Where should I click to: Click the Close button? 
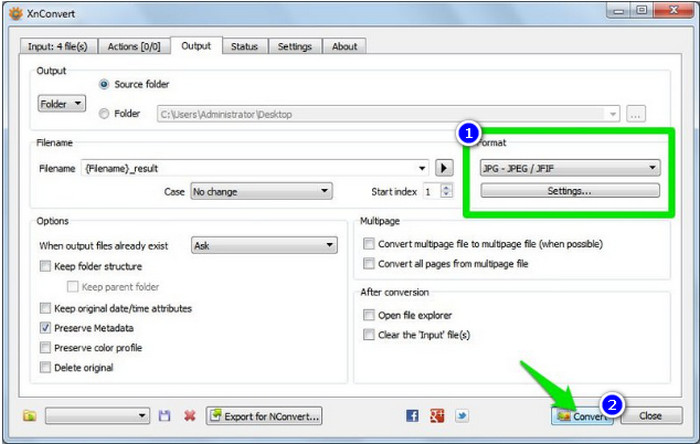651,415
